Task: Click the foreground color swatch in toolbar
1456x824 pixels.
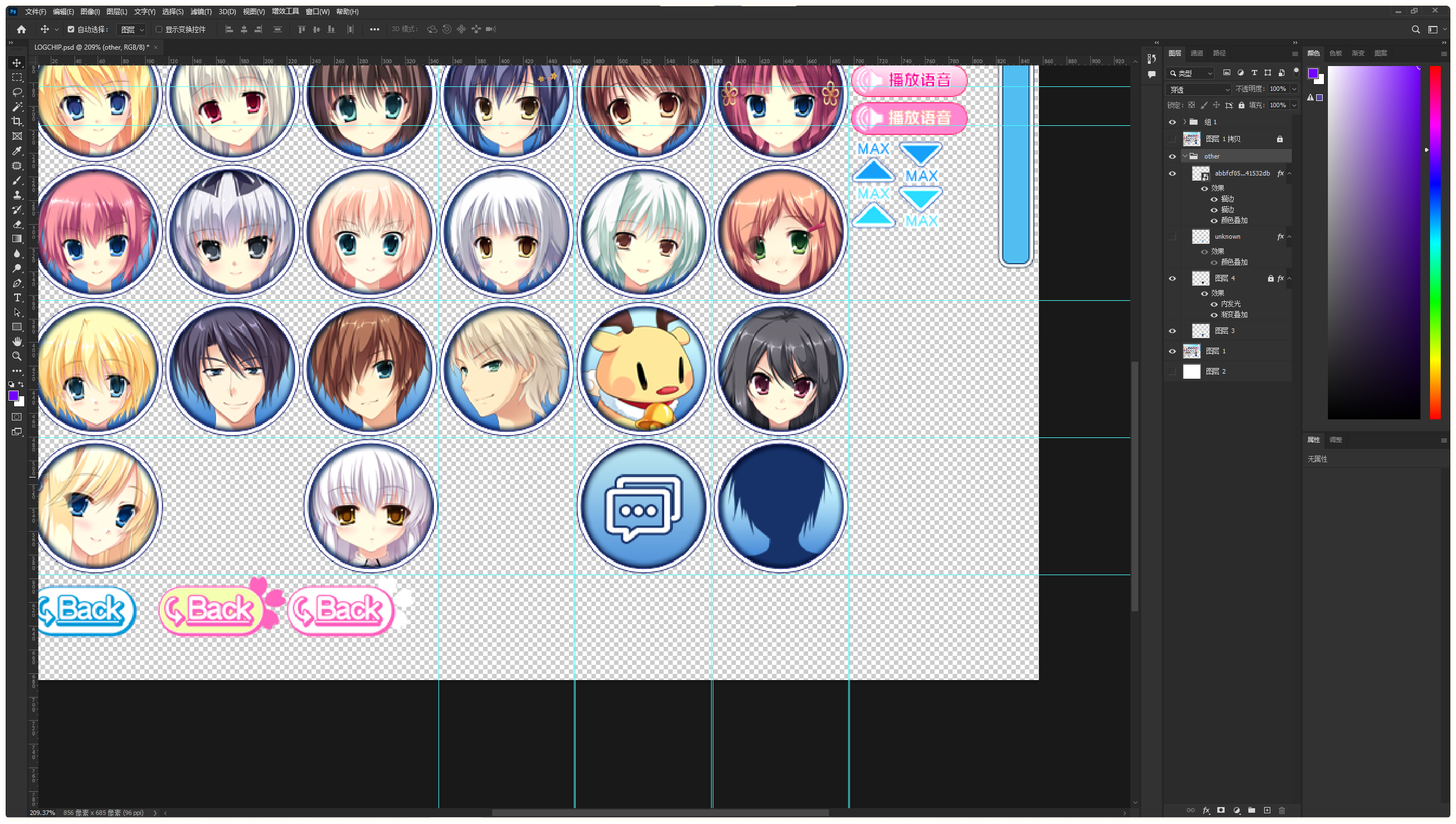Action: click(14, 396)
